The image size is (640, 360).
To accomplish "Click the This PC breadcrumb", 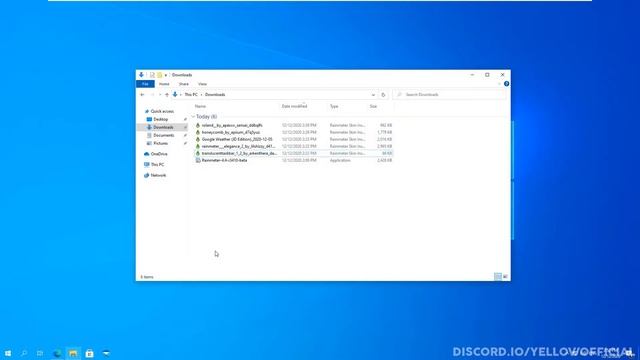I will pyautogui.click(x=191, y=95).
